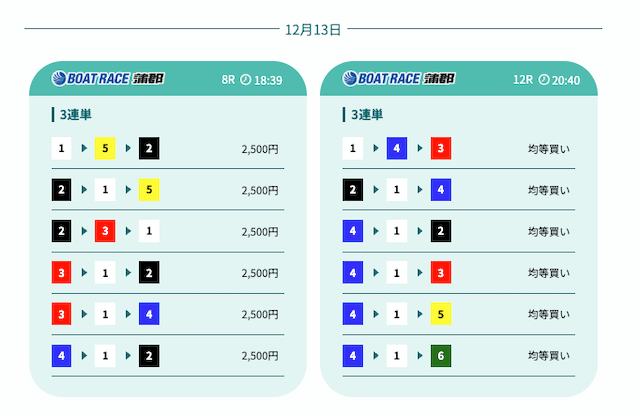
Task: Click blue boat 4 in last 8R row
Action: coord(62,355)
